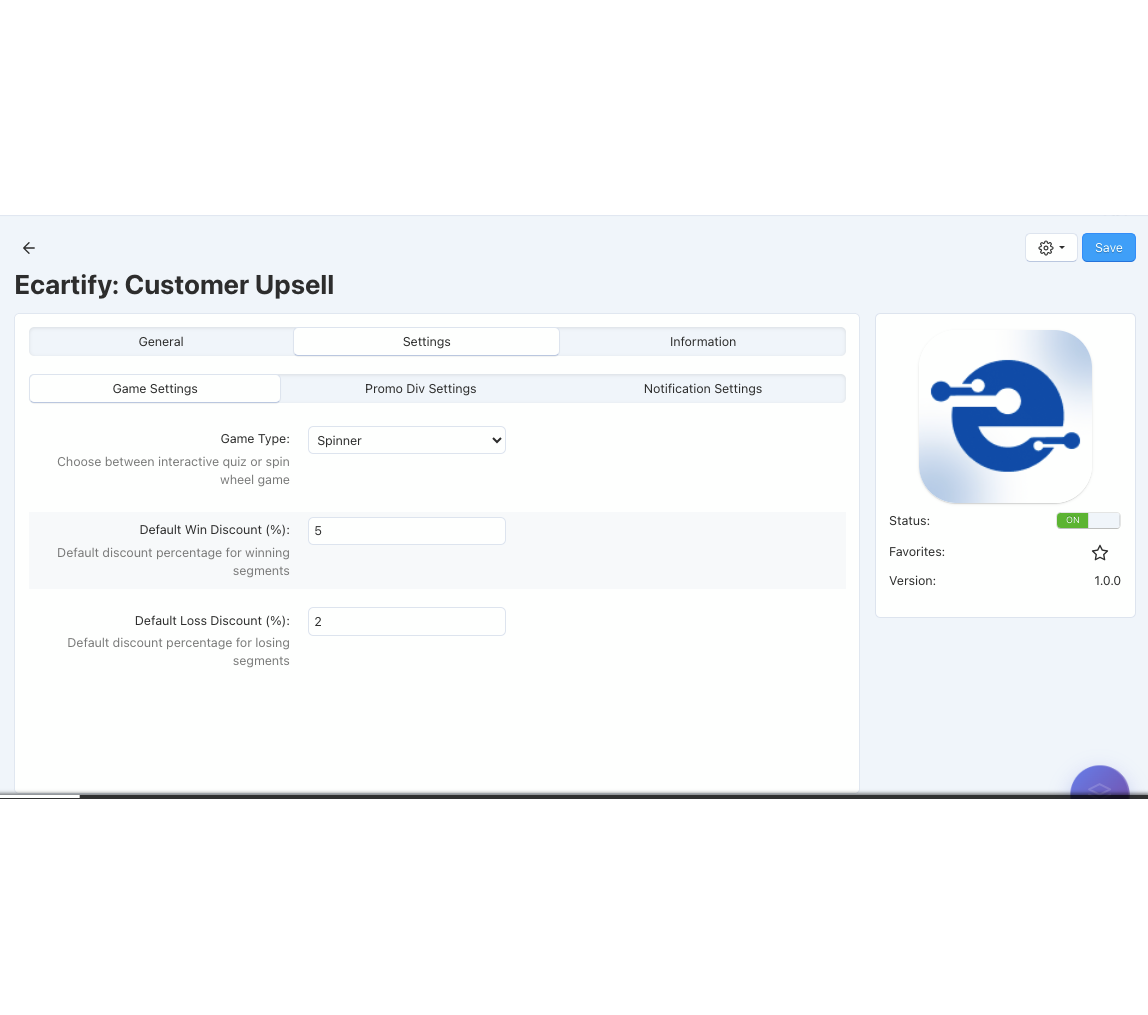The width and height of the screenshot is (1148, 1015).
Task: Click the Ecartify: Customer Upsell heading
Action: pyautogui.click(x=174, y=285)
